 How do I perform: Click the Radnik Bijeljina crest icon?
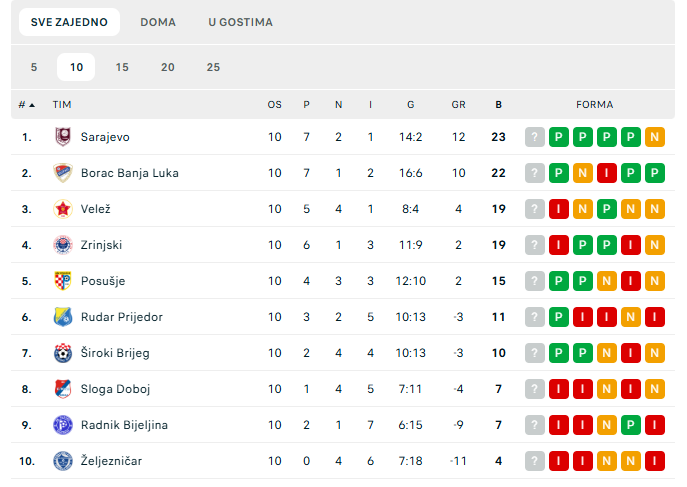[x=63, y=425]
